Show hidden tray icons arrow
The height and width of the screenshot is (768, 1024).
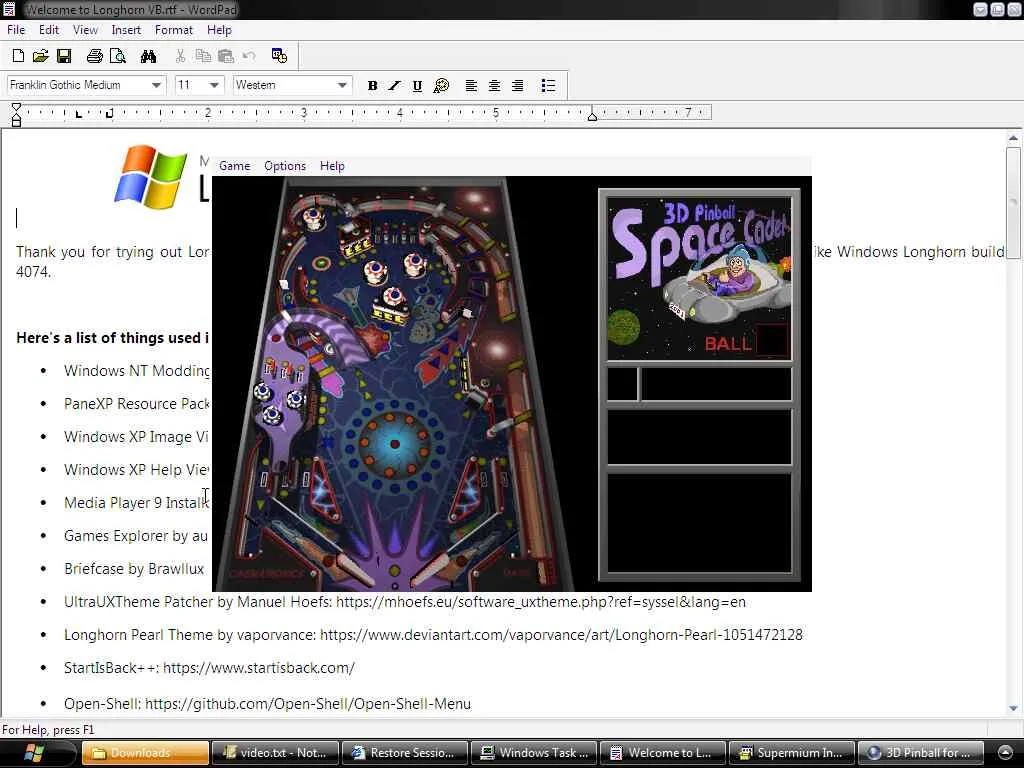[1006, 753]
